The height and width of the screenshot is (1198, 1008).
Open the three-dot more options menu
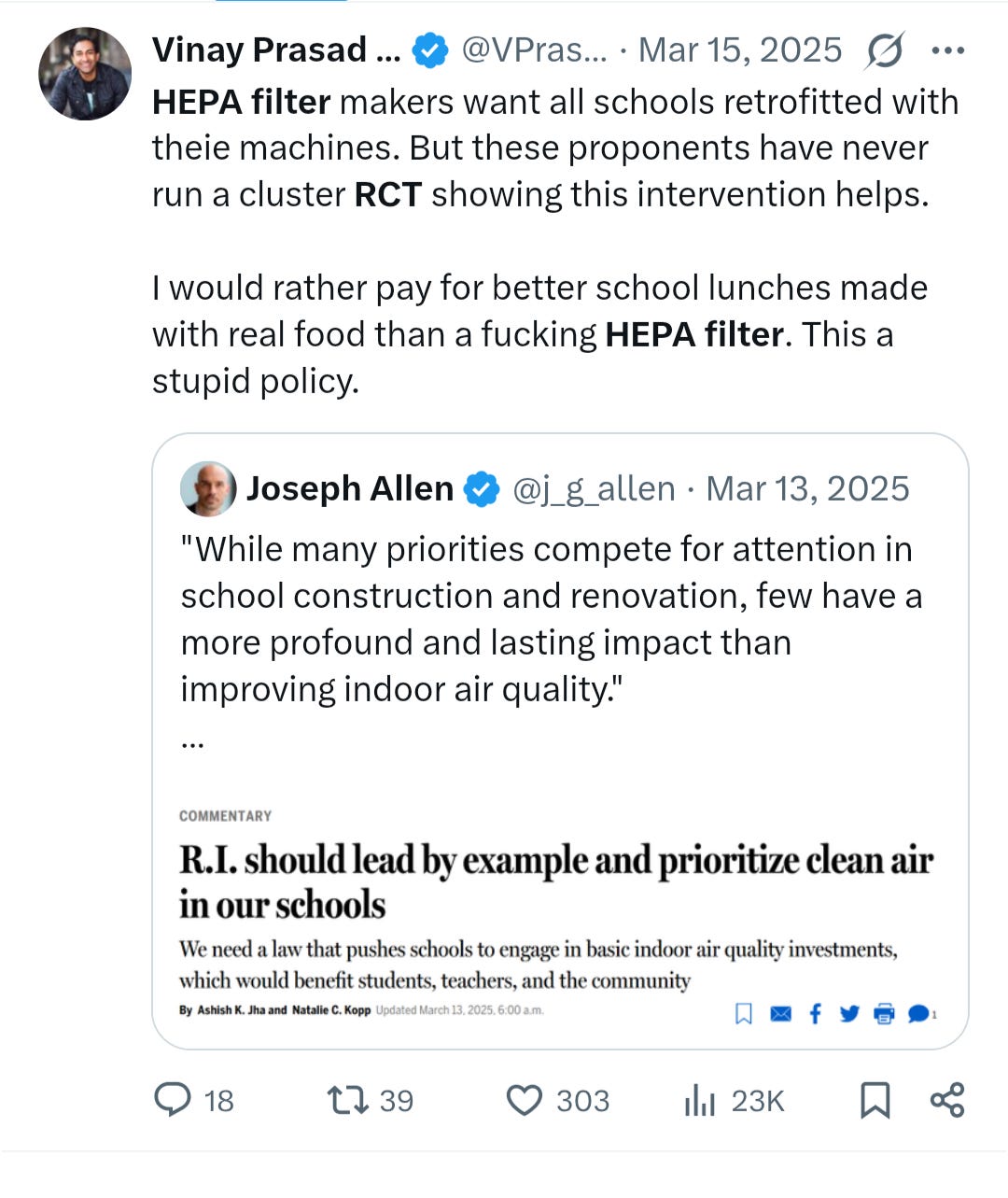pos(947,50)
